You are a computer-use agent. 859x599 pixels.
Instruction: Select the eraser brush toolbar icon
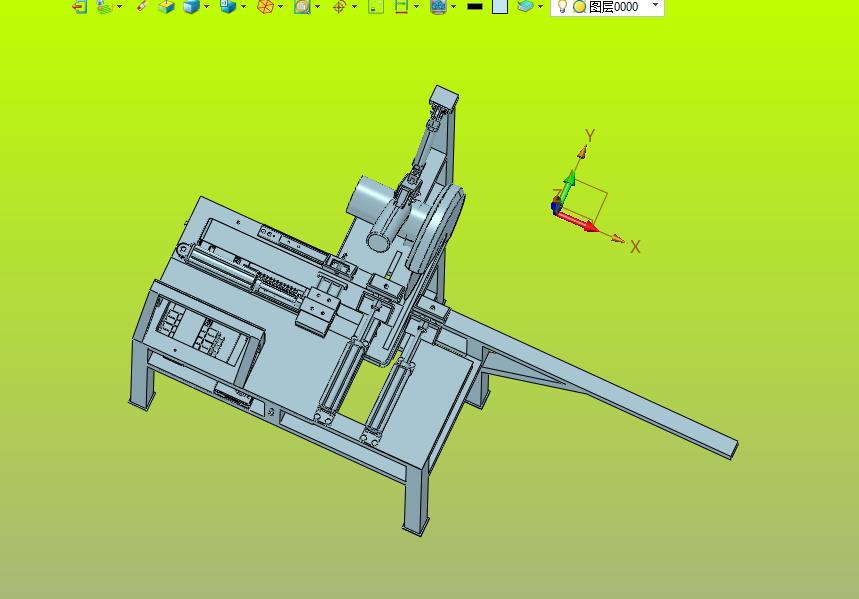(142, 6)
